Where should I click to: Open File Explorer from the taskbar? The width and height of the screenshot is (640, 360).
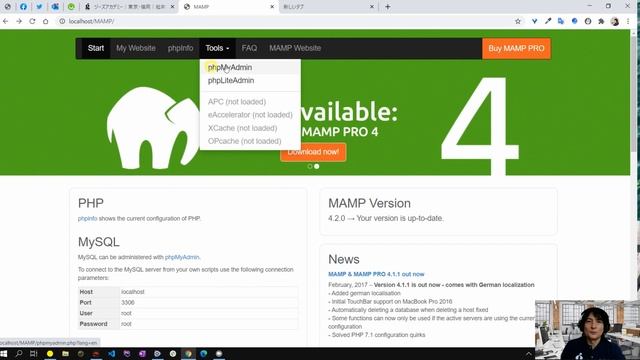tap(65, 353)
